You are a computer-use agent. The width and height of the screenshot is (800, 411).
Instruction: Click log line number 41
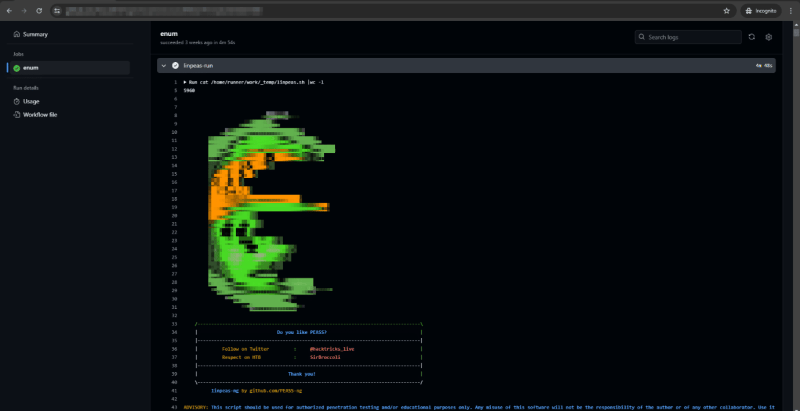tap(174, 391)
